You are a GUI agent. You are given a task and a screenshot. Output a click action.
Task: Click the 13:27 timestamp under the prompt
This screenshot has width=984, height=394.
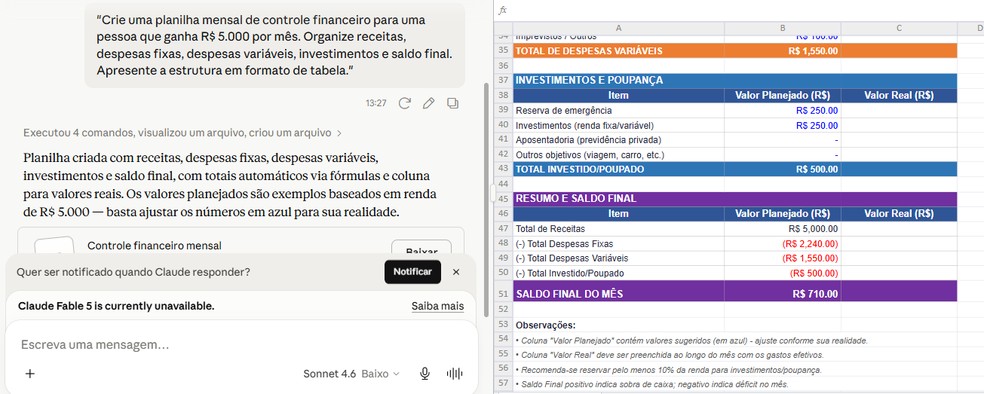coord(376,103)
